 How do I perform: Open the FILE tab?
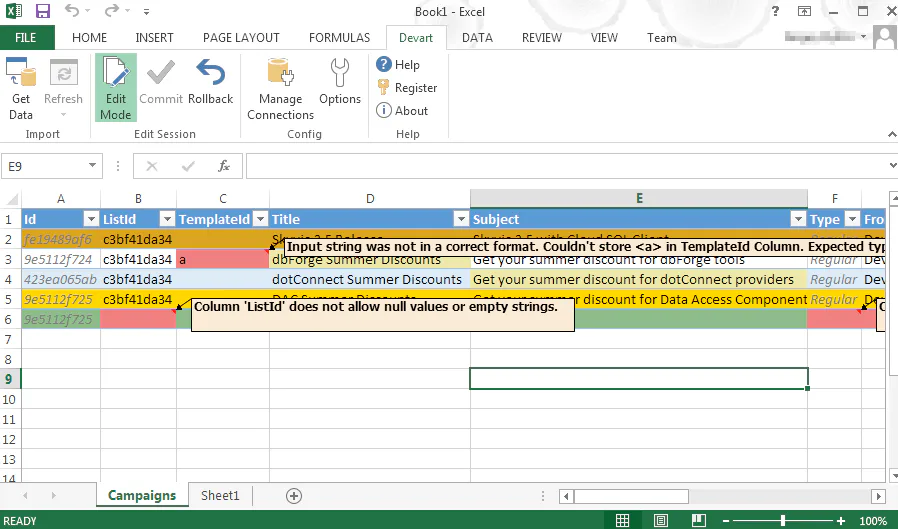coord(26,38)
